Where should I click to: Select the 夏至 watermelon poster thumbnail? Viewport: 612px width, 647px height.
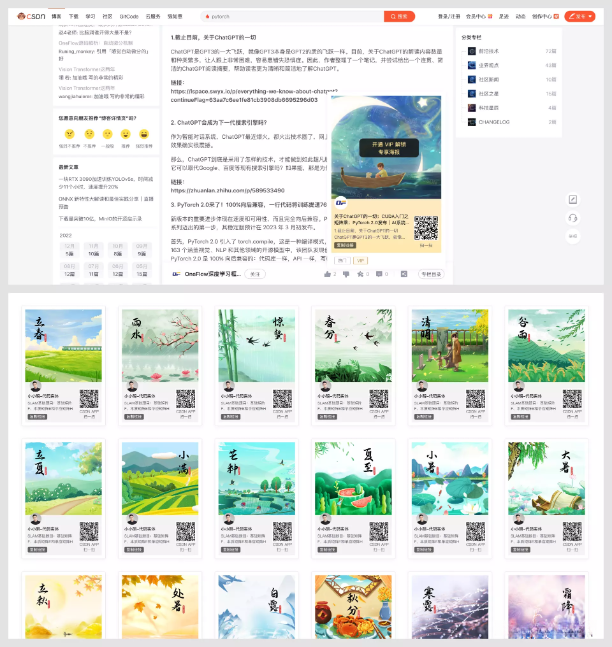(x=353, y=498)
